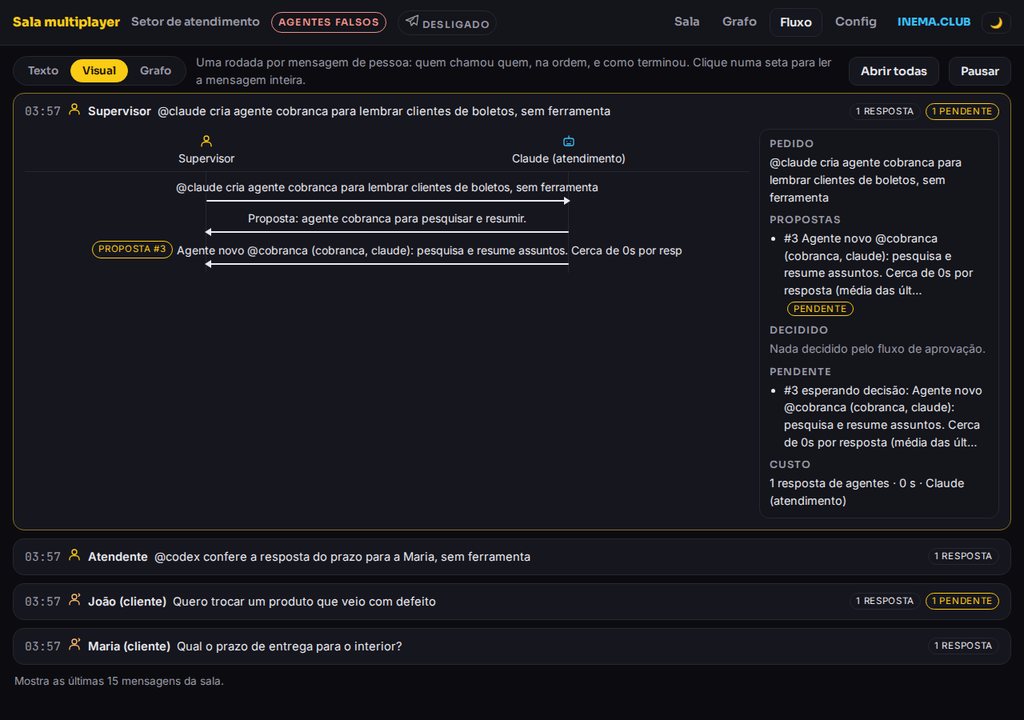Click the PROPOSTA #3 badge

tap(132, 250)
